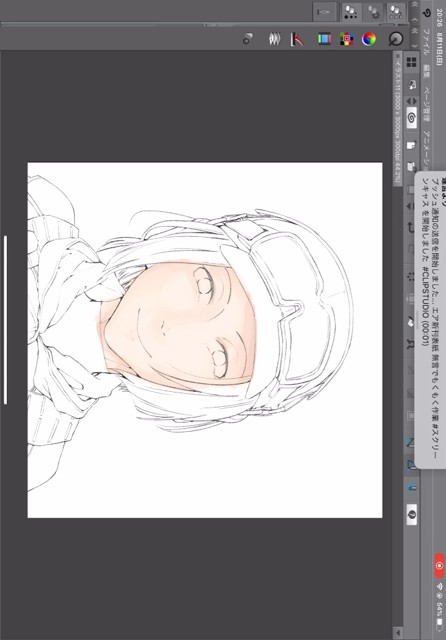This screenshot has width=446, height=640.
Task: Open the アニメーション menu
Action: (426, 150)
